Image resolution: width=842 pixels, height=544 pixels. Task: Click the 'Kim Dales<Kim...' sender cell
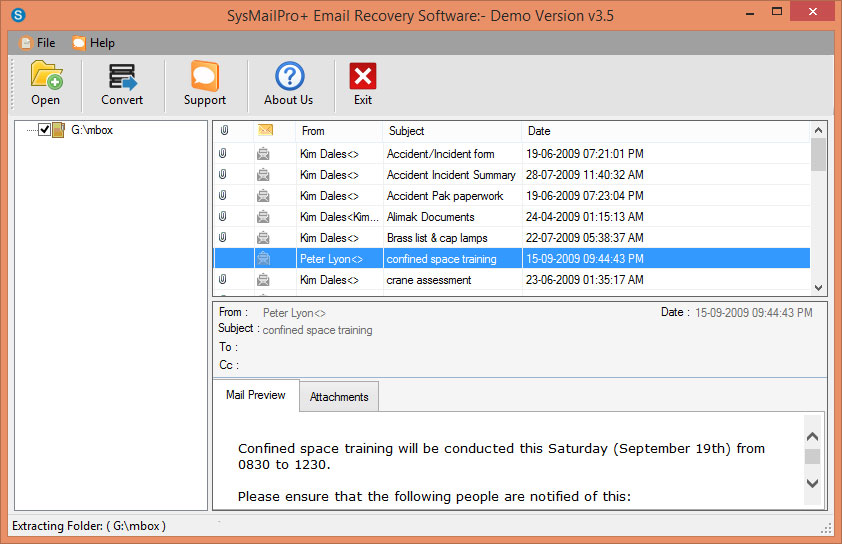[339, 216]
